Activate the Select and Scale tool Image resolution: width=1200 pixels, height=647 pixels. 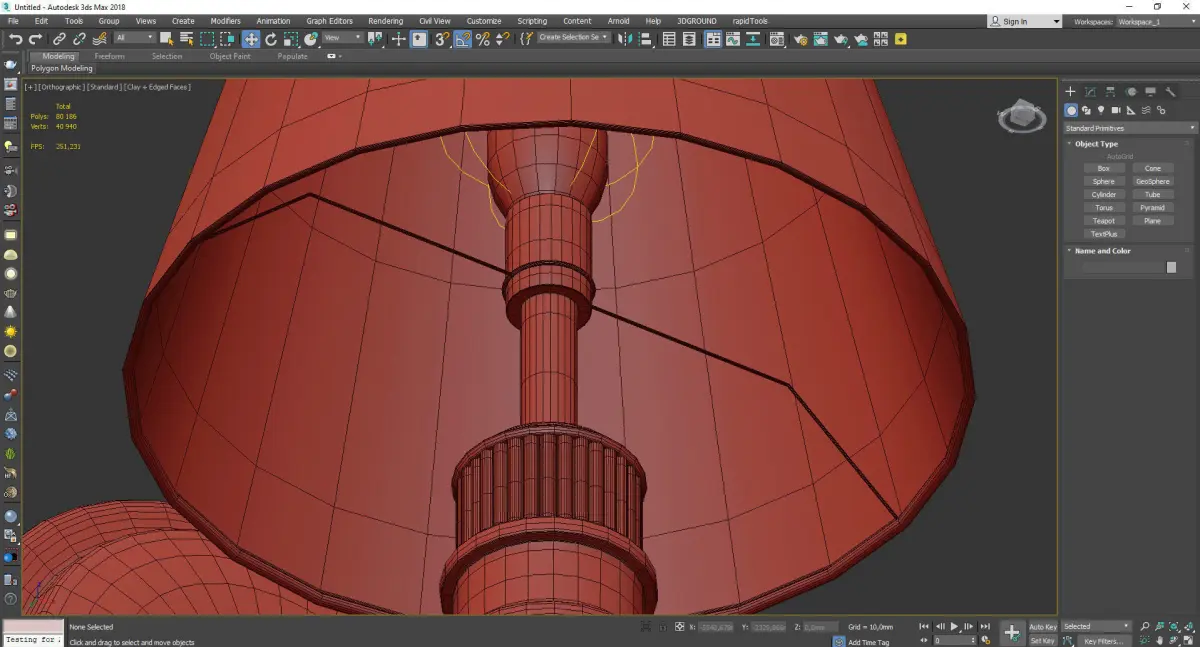tap(290, 40)
